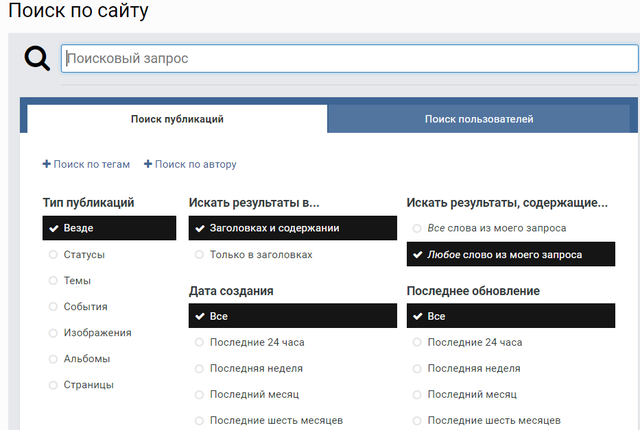Click the magnifying glass search icon
This screenshot has width=640, height=430.
click(x=37, y=59)
